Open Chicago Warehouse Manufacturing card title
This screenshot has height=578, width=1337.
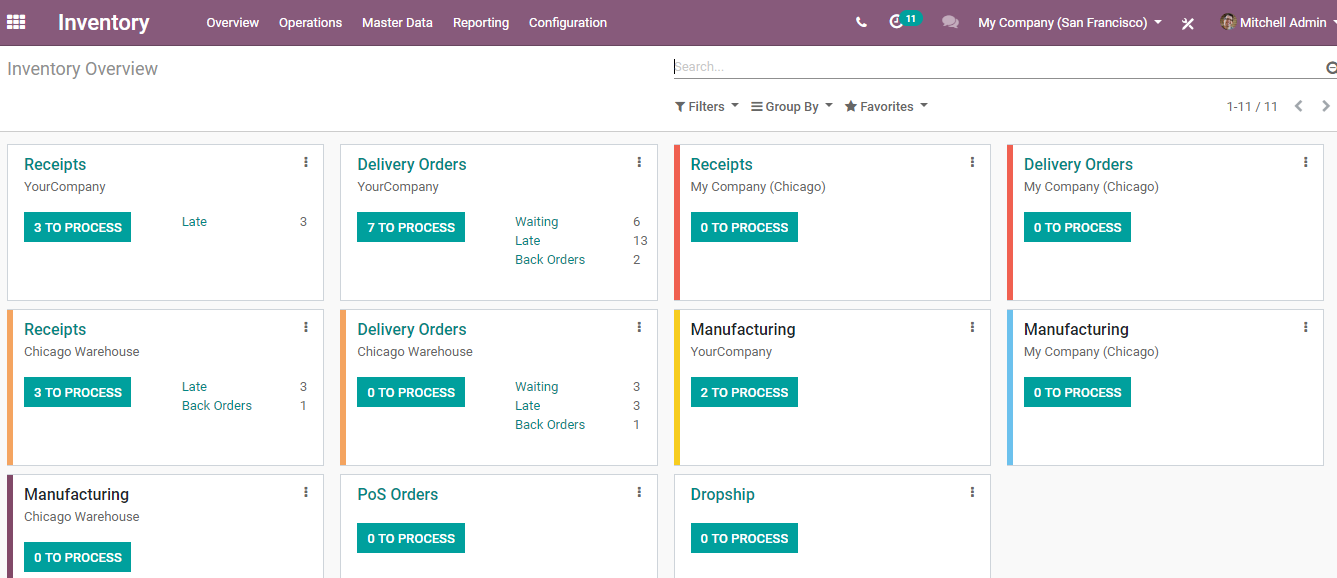[x=77, y=494]
